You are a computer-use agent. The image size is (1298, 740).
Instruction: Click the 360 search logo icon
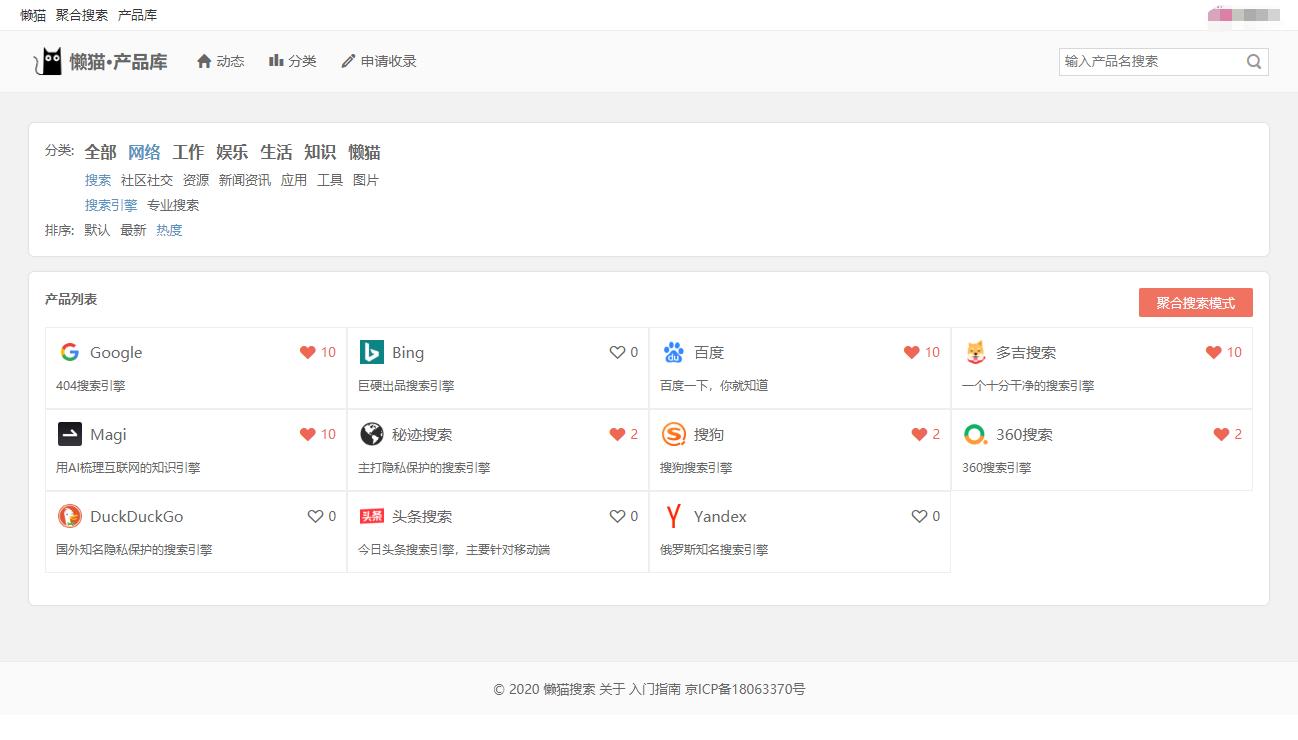pos(975,434)
